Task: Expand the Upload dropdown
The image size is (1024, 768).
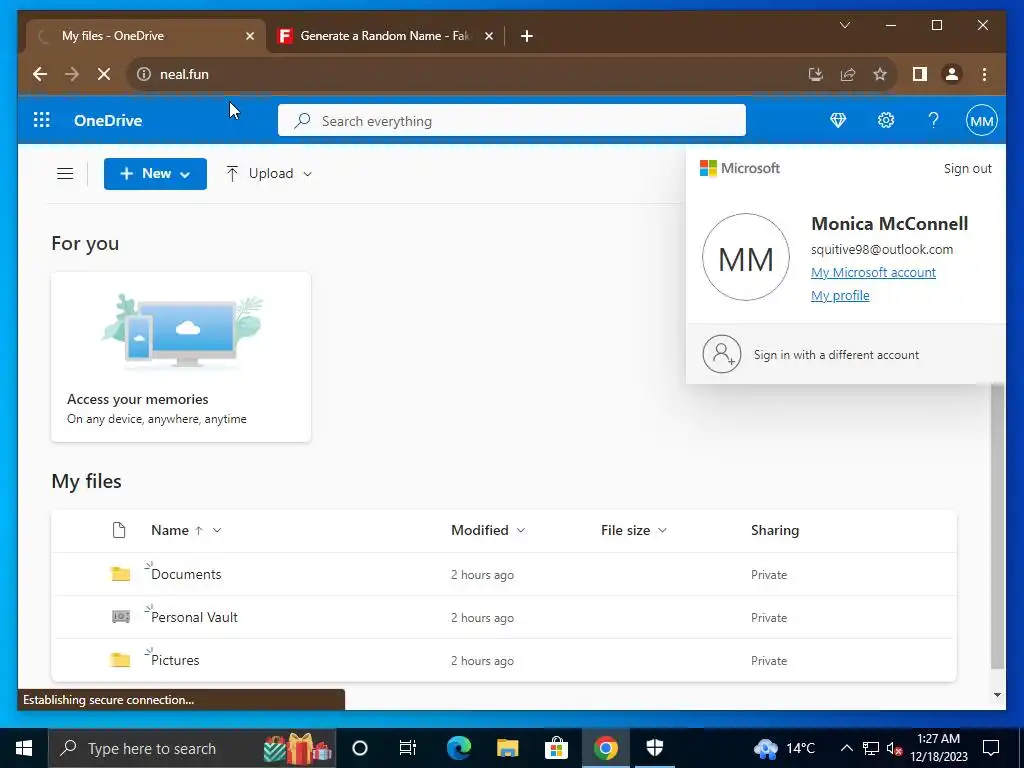Action: (269, 174)
